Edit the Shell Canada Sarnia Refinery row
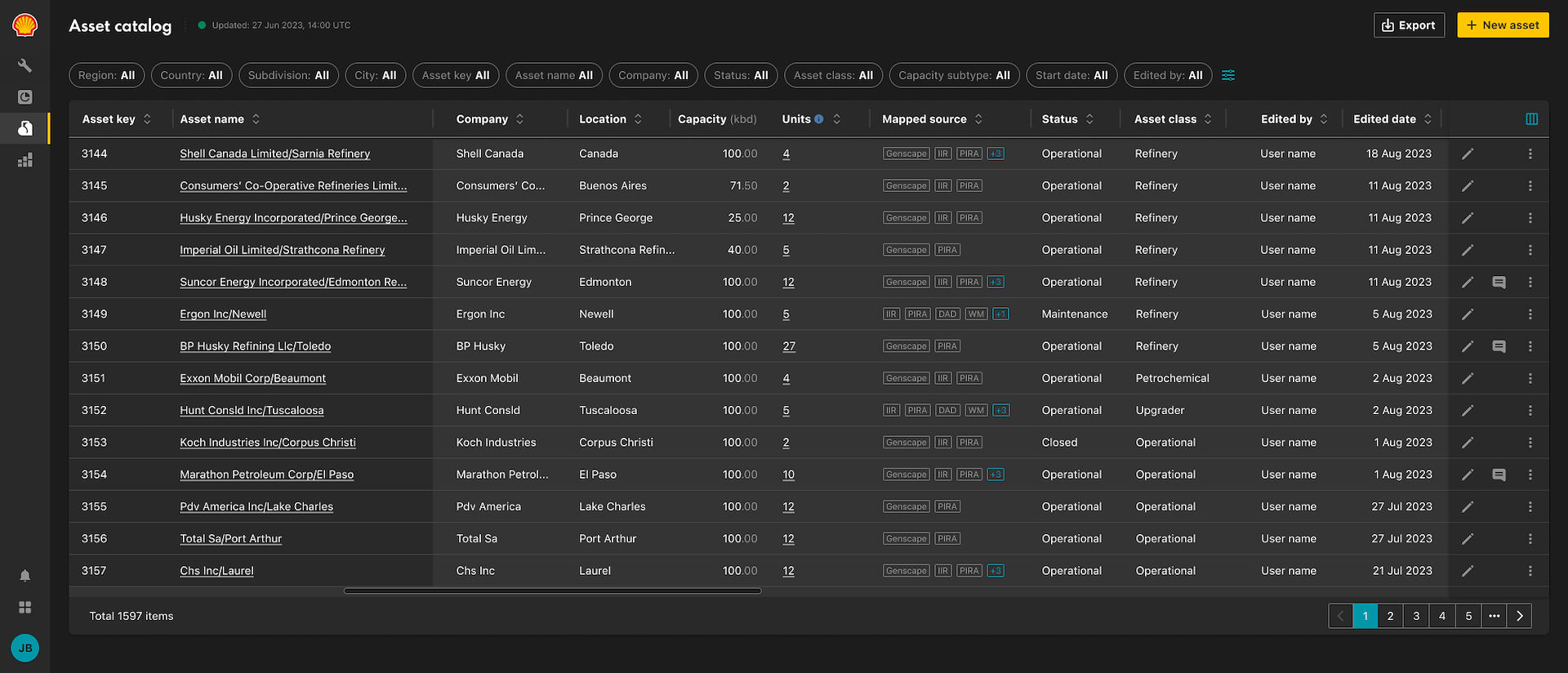 click(x=1468, y=154)
